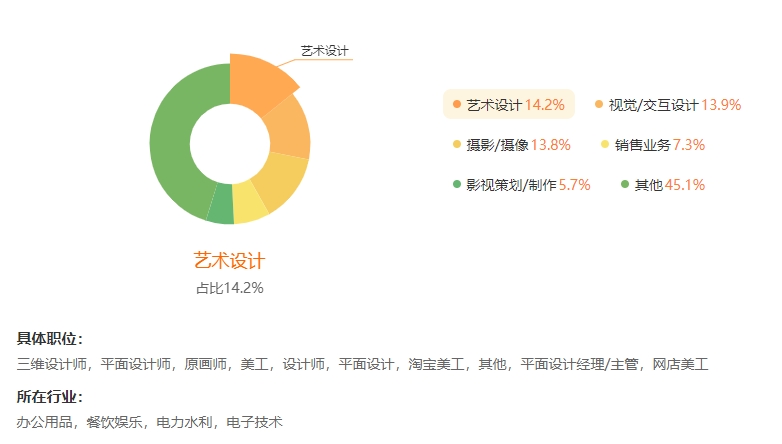Viewport: 782px width, 444px height.
Task: Click the 艺术设计 callout label above chart
Action: [x=325, y=51]
